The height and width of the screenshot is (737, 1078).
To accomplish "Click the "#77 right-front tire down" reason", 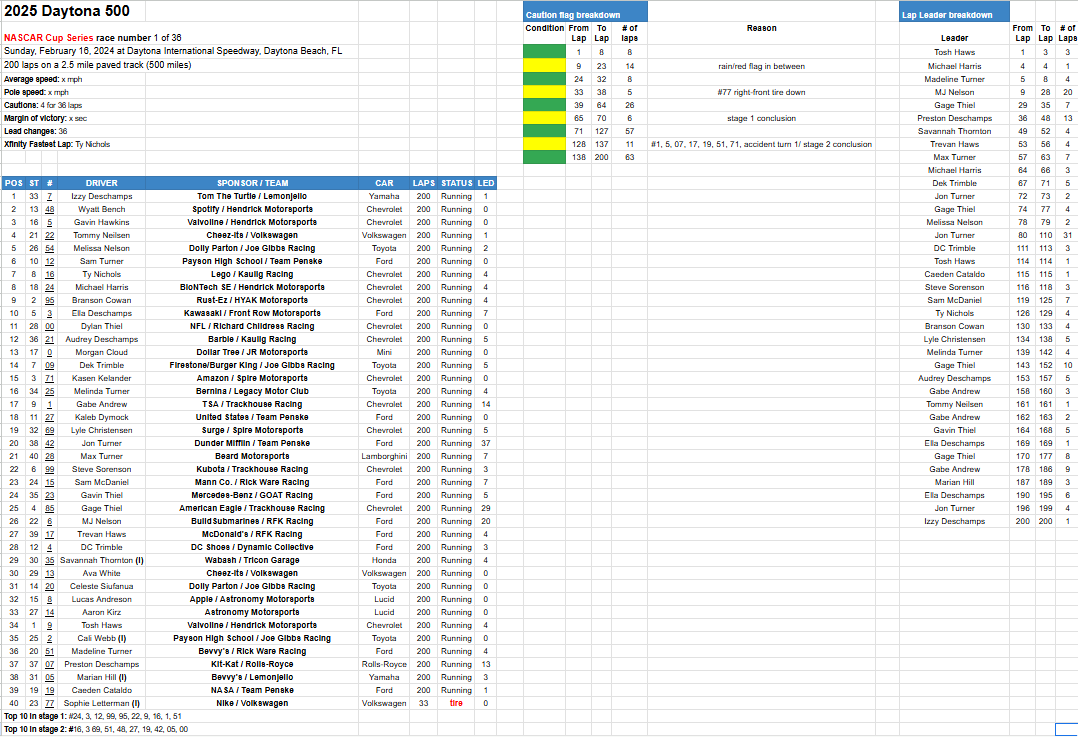I will (x=761, y=92).
